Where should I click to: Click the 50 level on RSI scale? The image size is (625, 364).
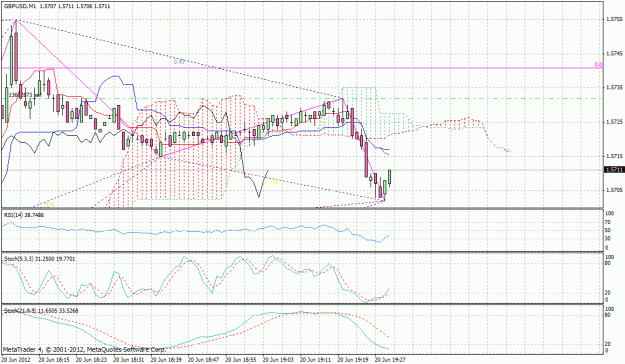point(608,230)
